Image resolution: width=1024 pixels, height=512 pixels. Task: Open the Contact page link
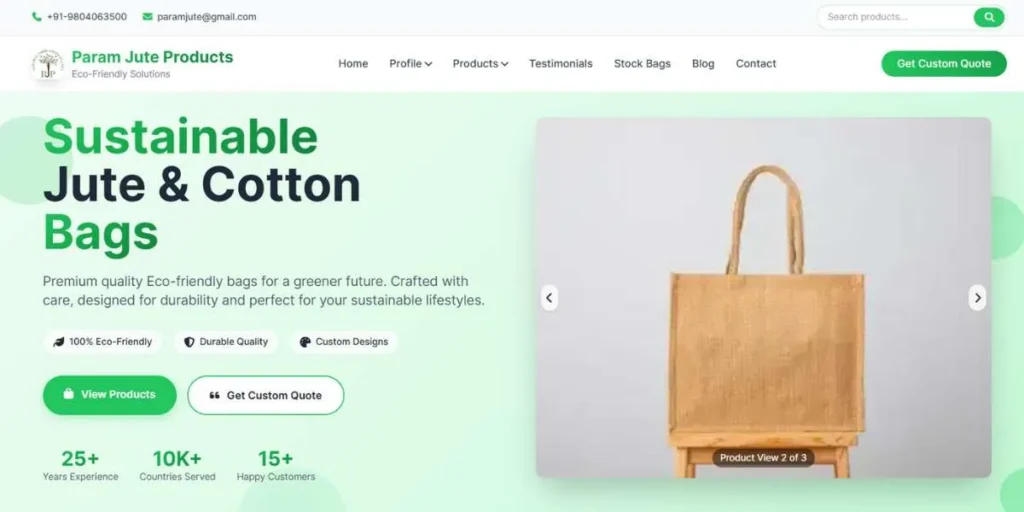tap(756, 63)
